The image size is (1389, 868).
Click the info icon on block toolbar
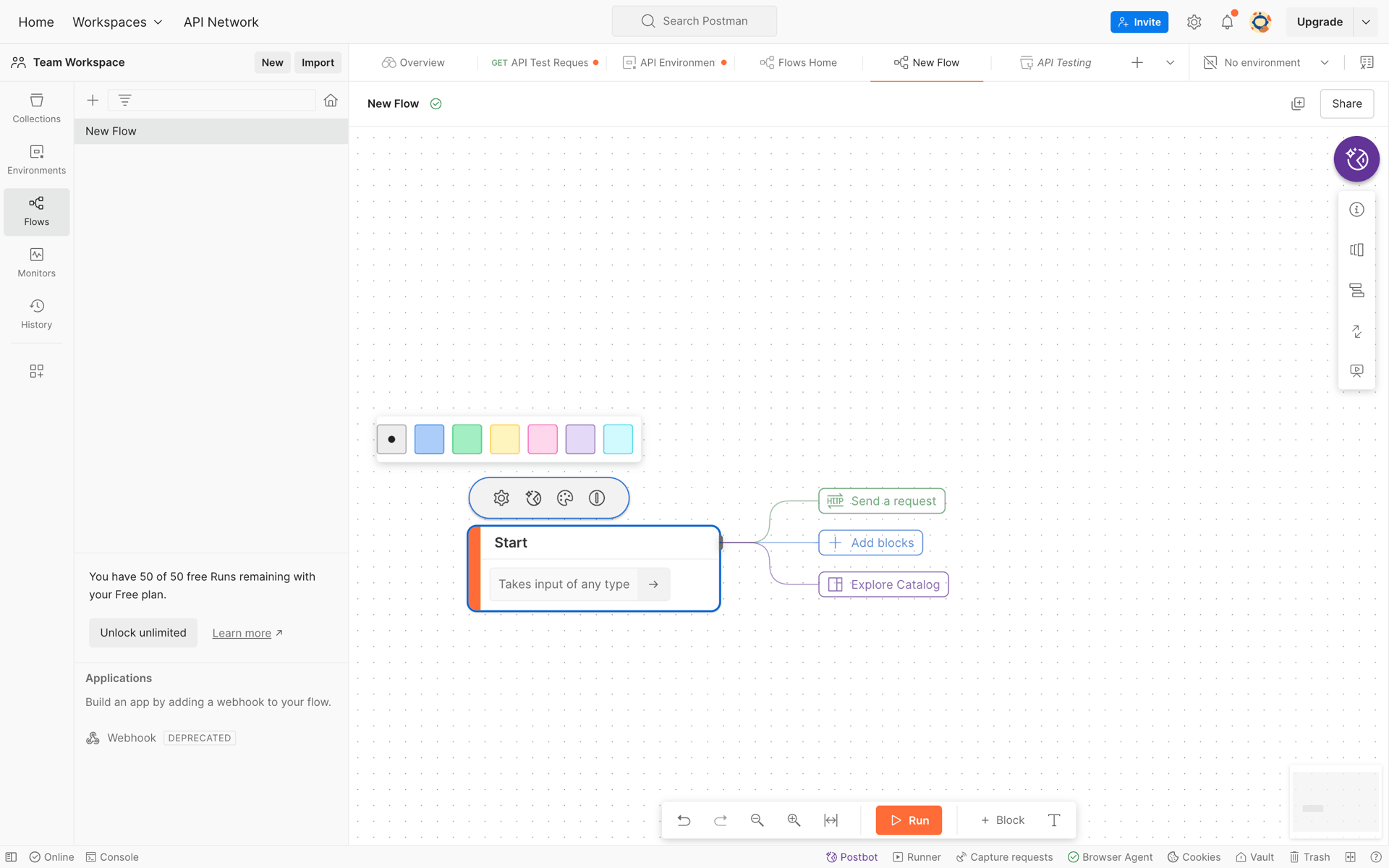(x=597, y=498)
